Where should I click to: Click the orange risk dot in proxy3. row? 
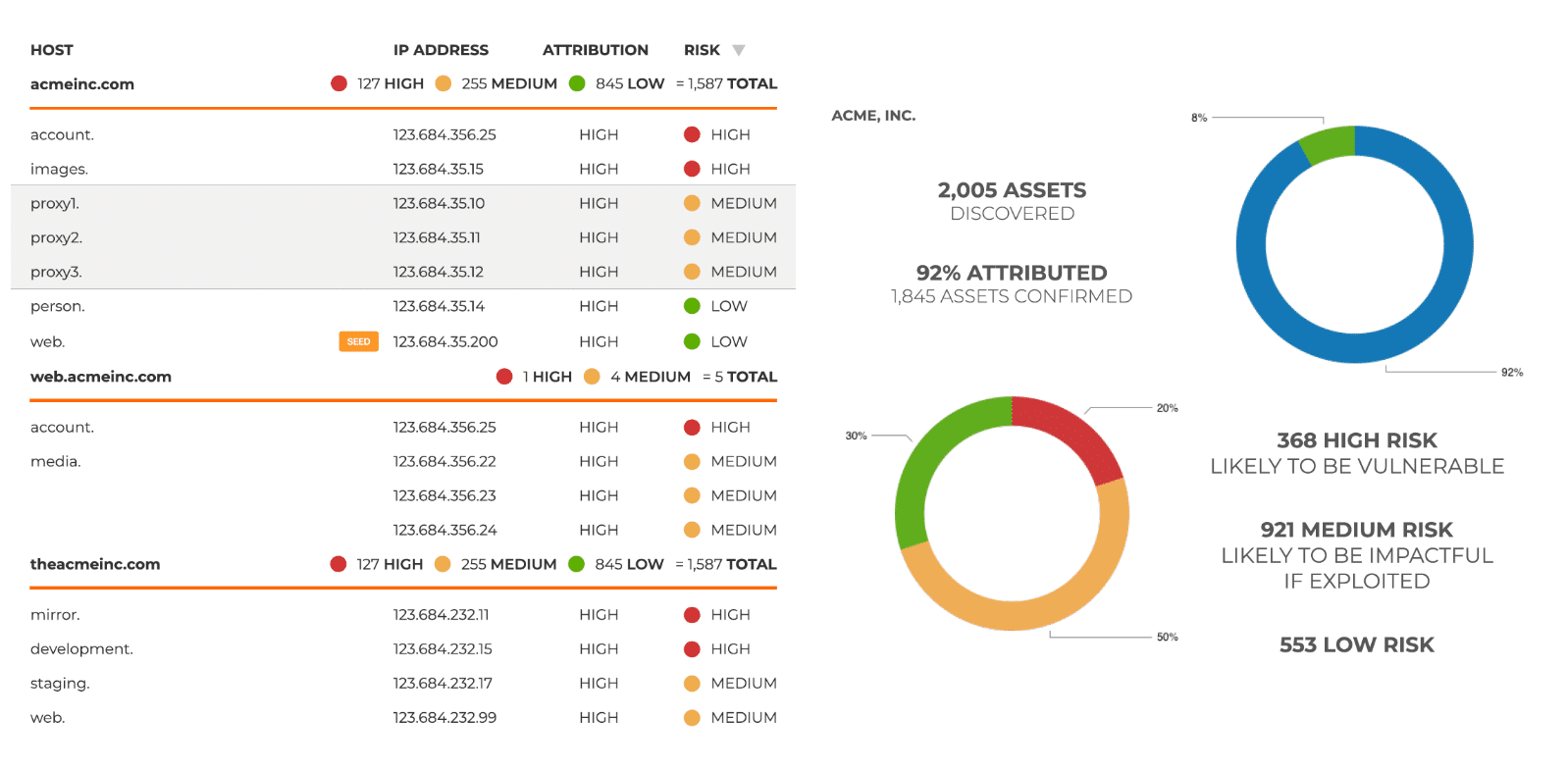(x=692, y=272)
